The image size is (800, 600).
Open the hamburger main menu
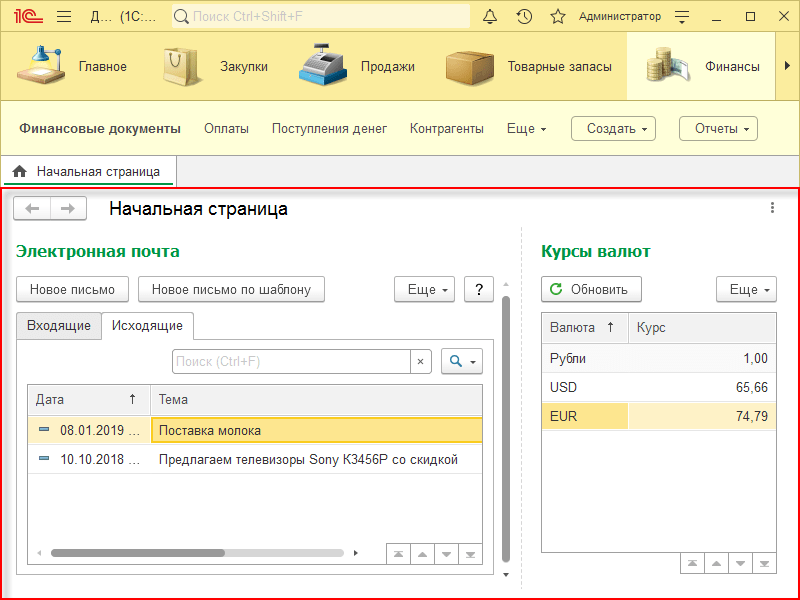click(x=64, y=16)
